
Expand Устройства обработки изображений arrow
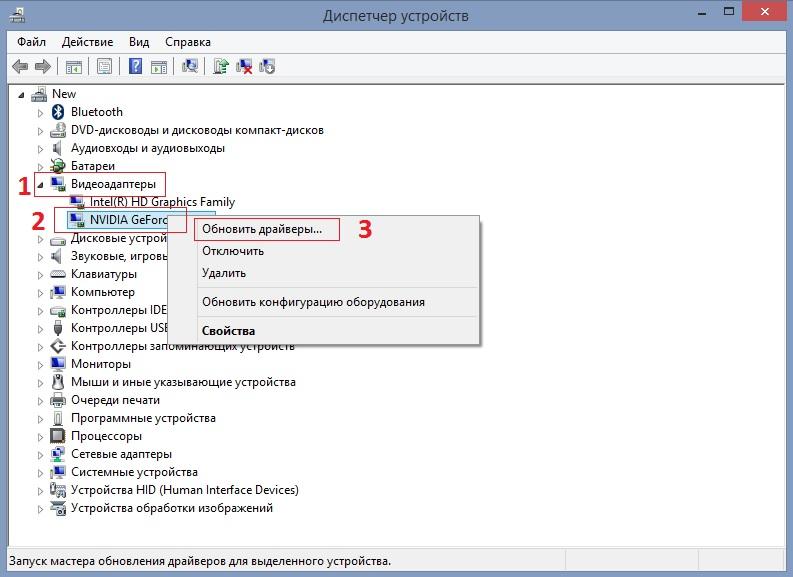pyautogui.click(x=40, y=509)
